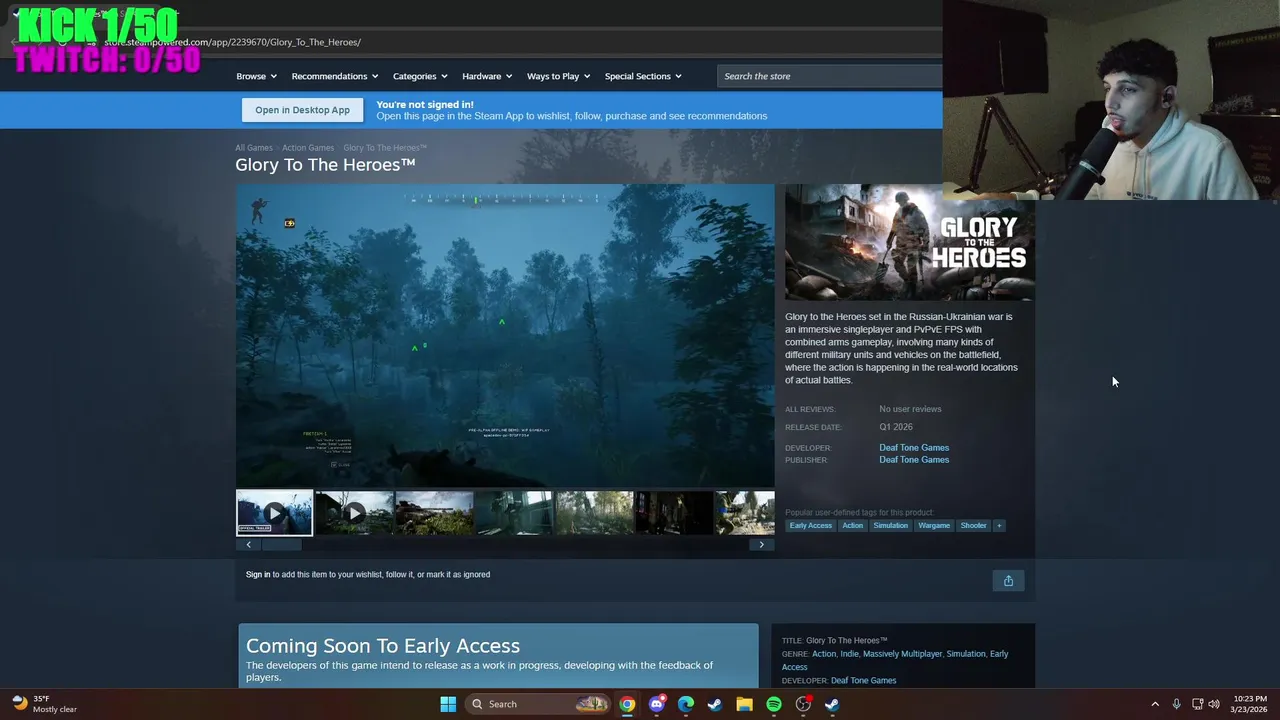Open Microsoft Edge from the taskbar
This screenshot has height=720, width=1280.
pos(686,704)
